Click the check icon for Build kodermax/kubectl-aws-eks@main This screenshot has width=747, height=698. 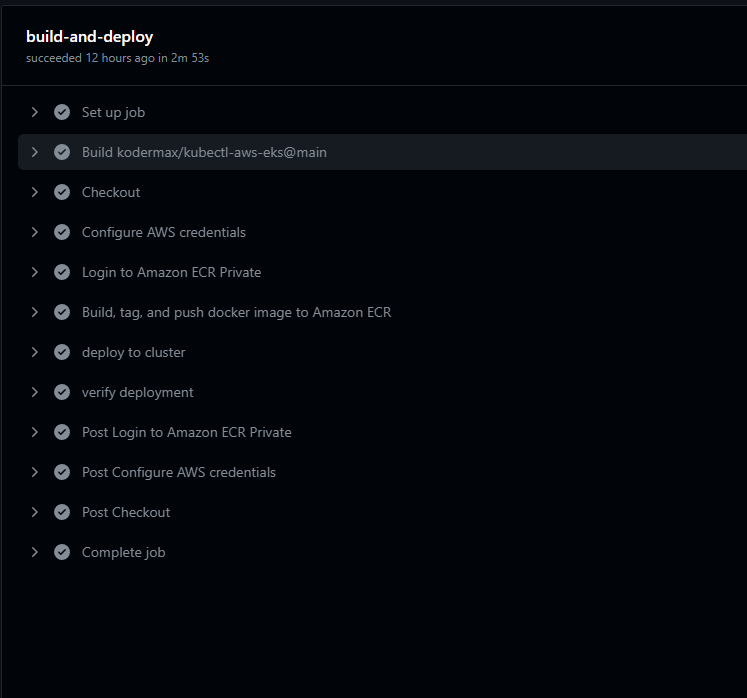(62, 152)
